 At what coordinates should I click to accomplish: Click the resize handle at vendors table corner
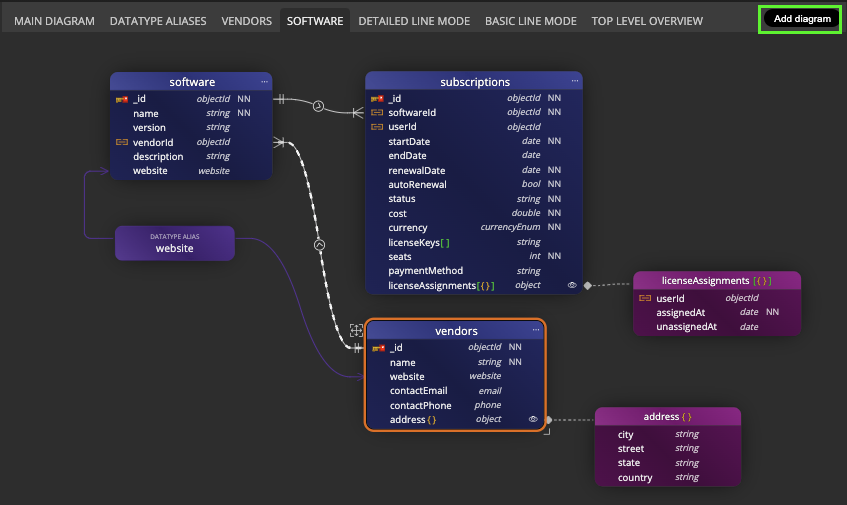click(547, 431)
